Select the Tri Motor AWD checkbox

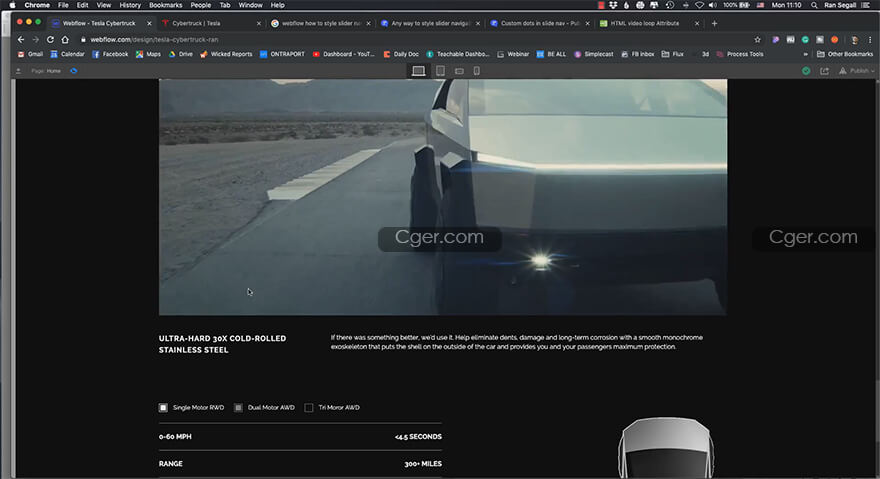point(309,408)
